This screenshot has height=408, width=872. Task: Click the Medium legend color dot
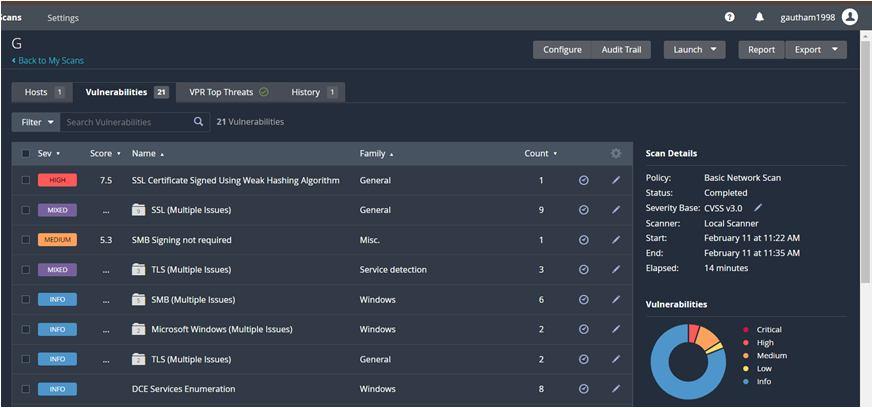point(745,356)
